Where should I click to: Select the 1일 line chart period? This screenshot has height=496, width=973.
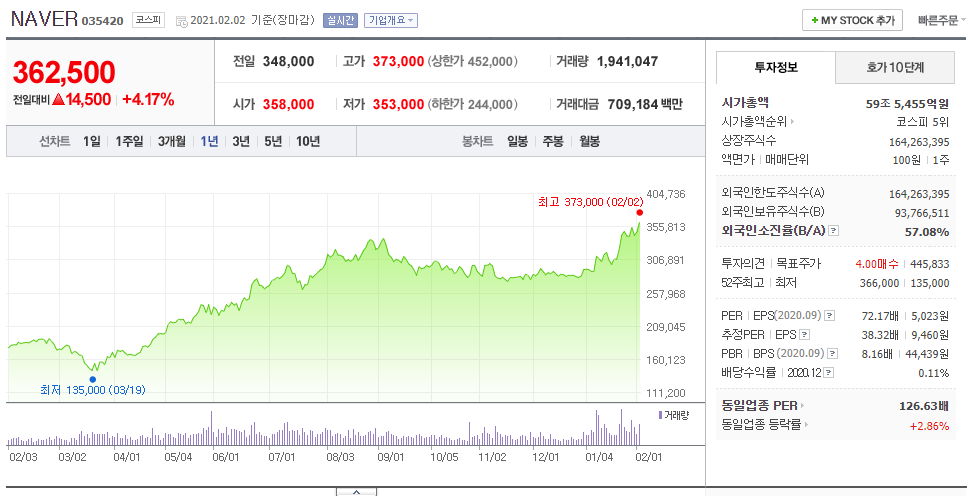(92, 142)
